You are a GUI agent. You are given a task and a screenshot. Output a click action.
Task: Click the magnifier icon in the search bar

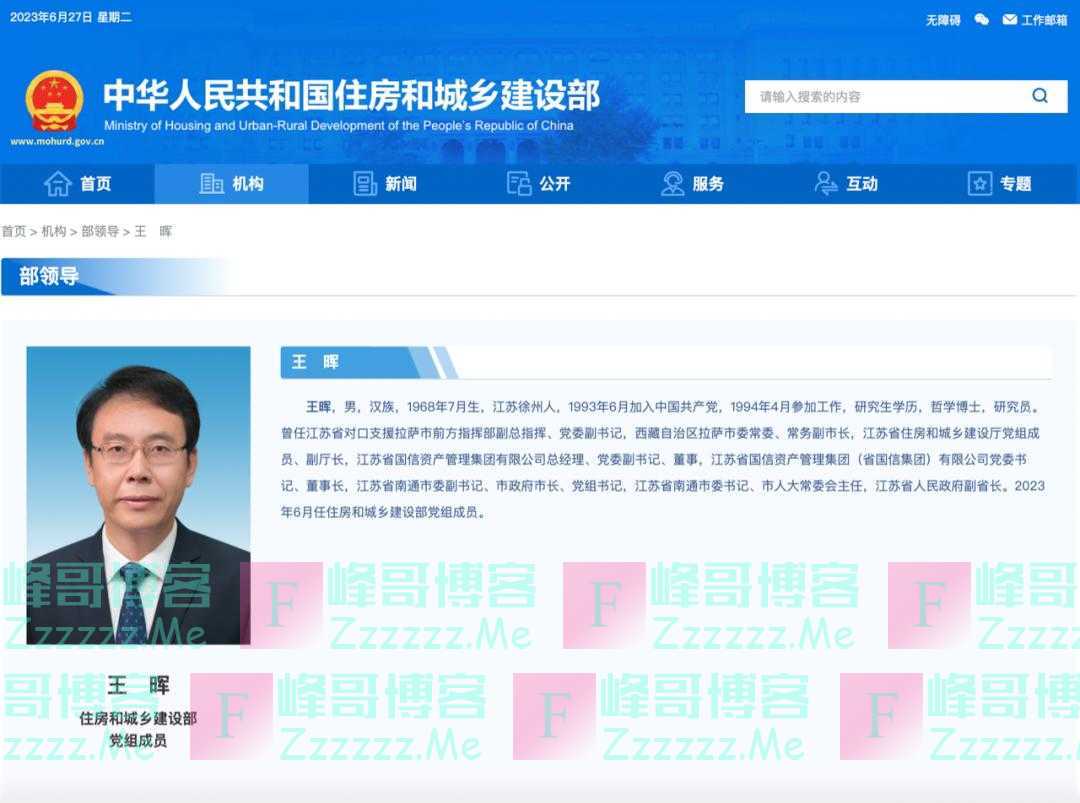[1040, 96]
